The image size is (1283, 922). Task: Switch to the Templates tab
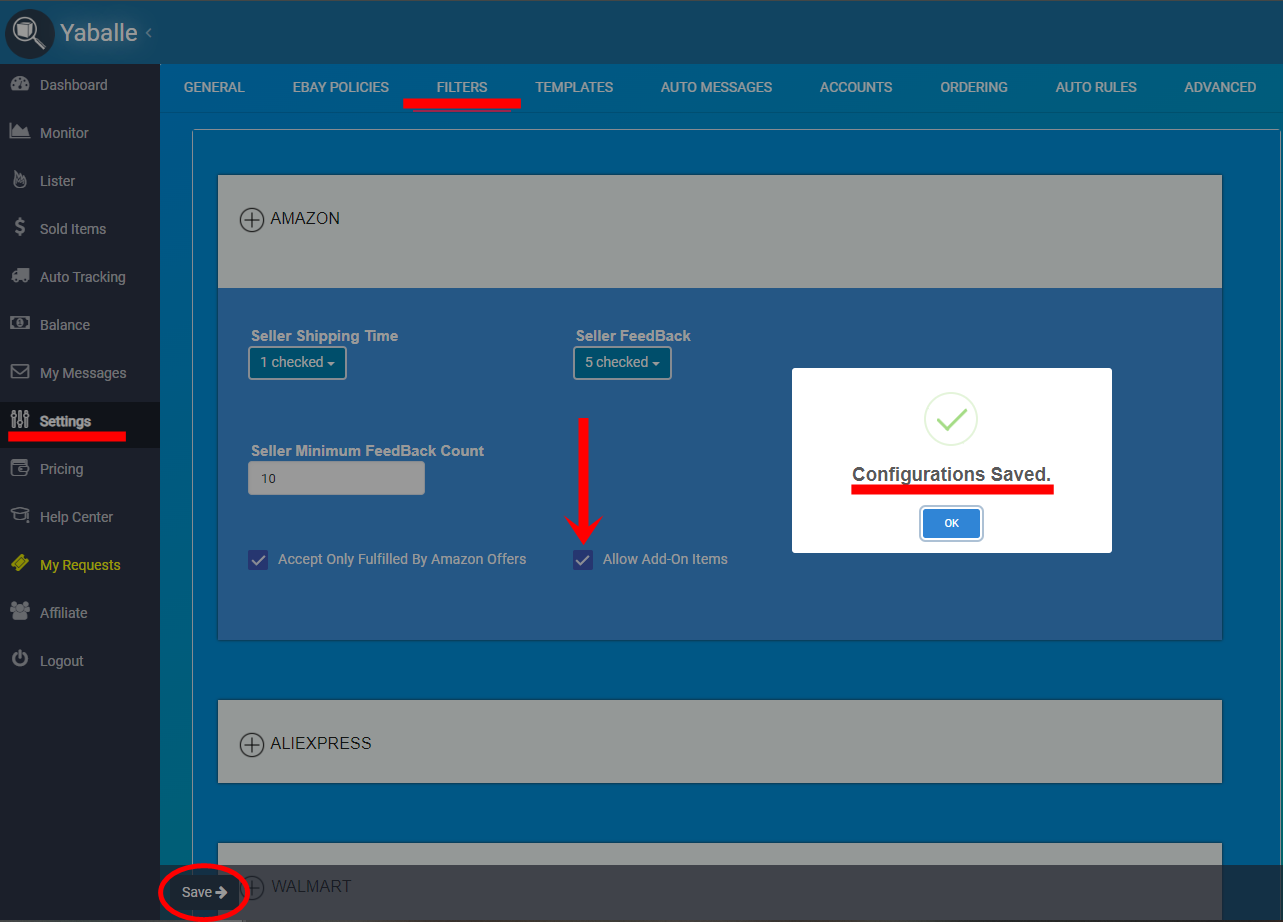574,87
